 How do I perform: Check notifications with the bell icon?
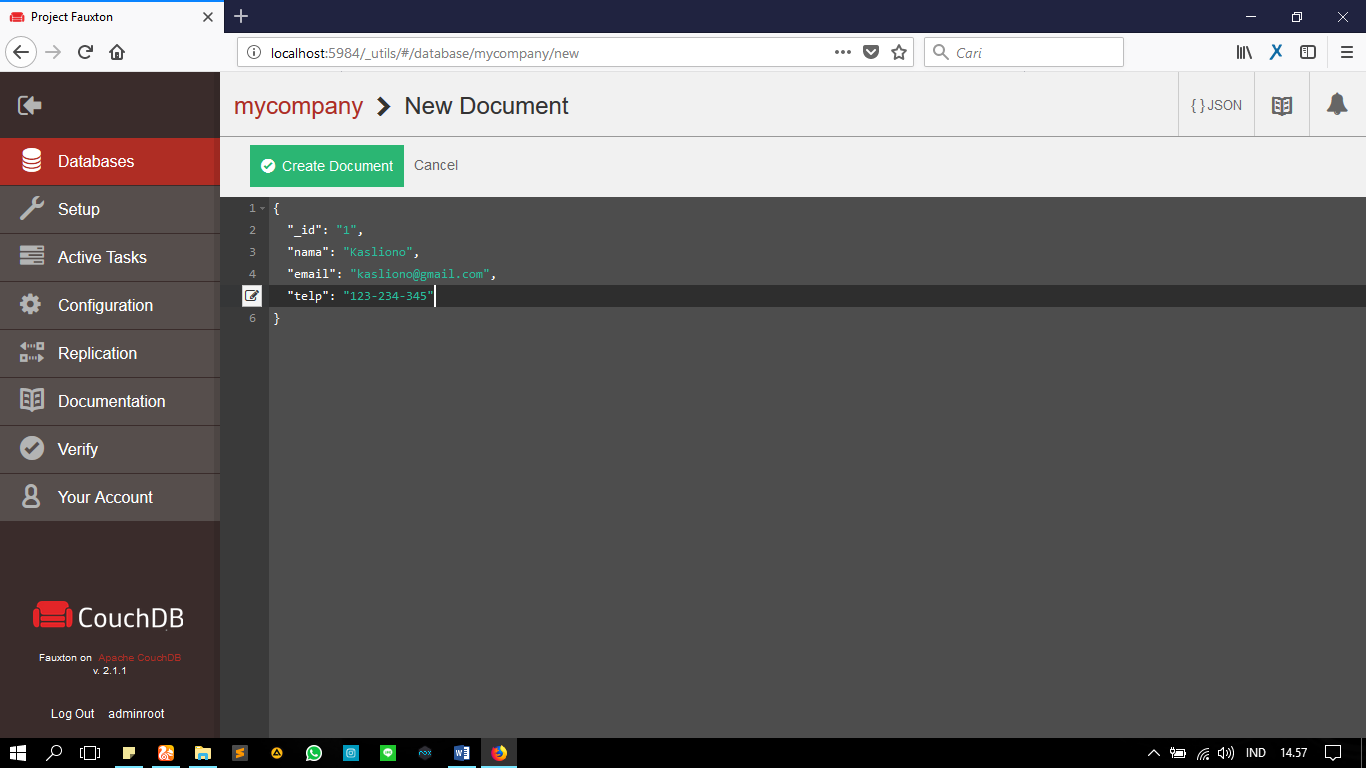[1337, 104]
